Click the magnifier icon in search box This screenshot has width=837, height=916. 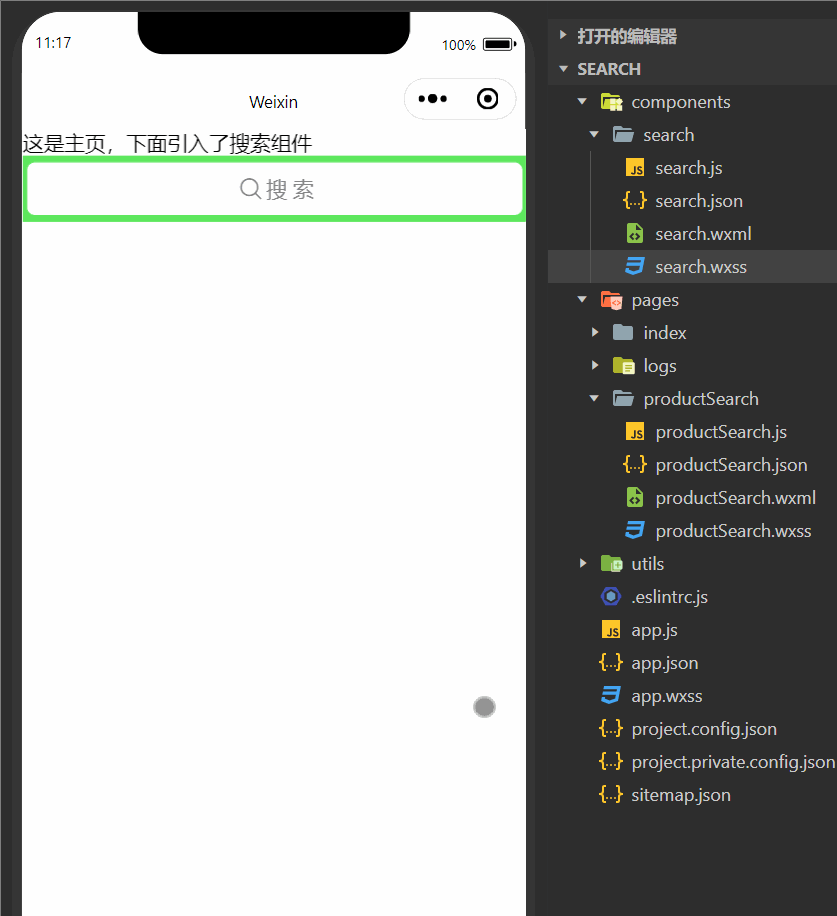251,189
